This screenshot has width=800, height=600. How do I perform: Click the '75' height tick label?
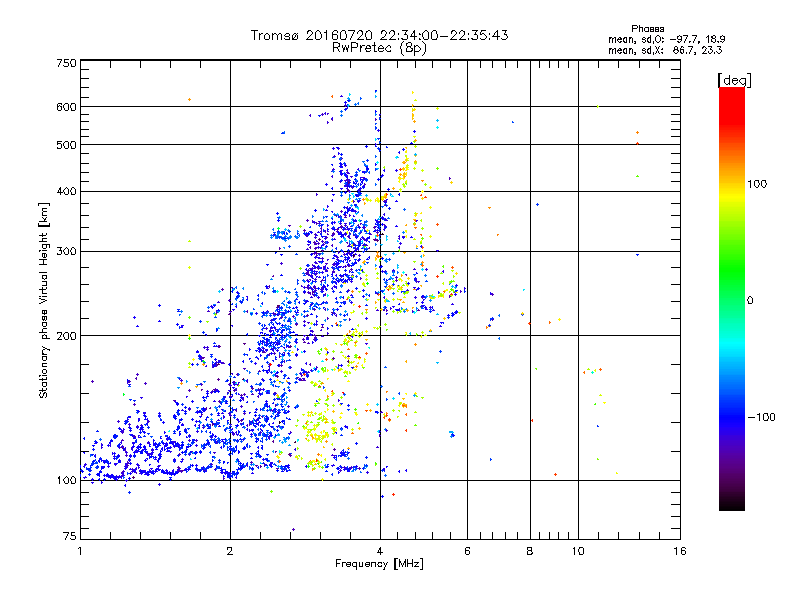point(70,536)
